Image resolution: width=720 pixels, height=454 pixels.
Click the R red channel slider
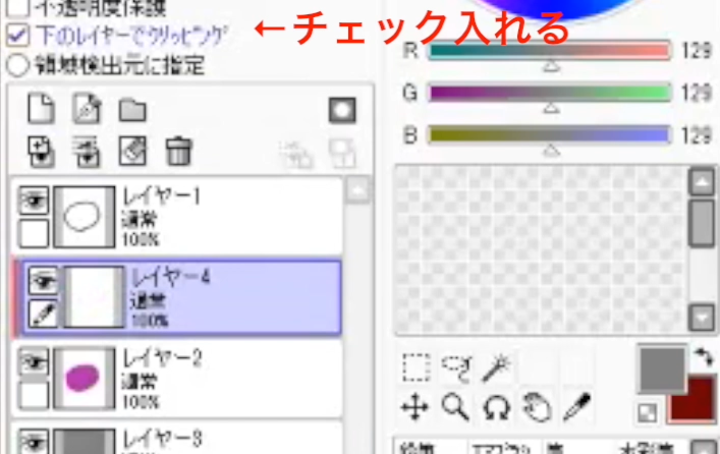click(x=550, y=50)
